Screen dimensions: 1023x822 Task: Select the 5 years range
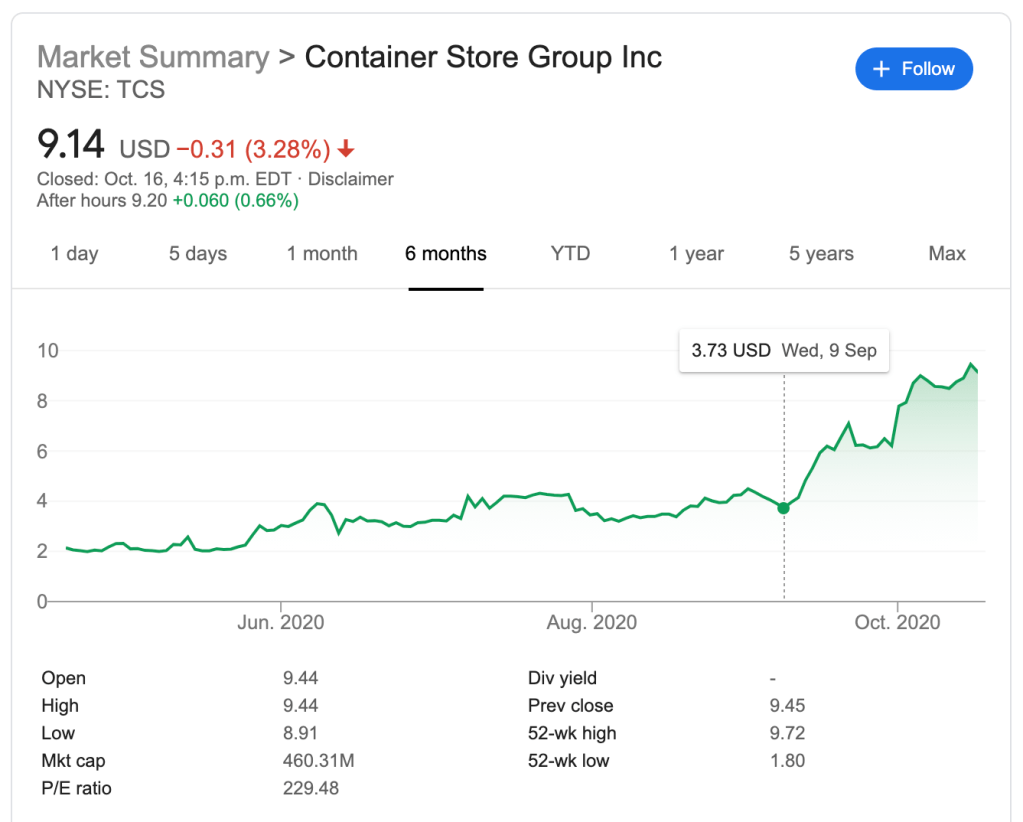tap(821, 254)
